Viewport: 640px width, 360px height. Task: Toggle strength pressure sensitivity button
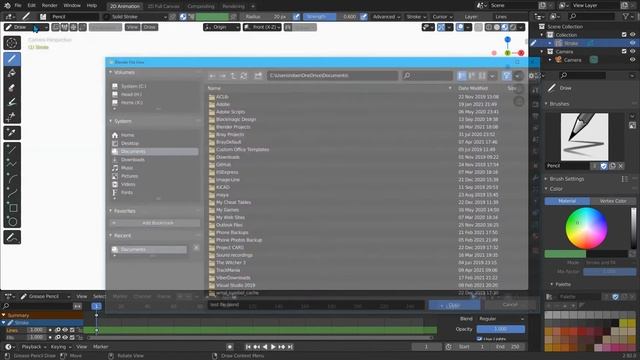364,17
